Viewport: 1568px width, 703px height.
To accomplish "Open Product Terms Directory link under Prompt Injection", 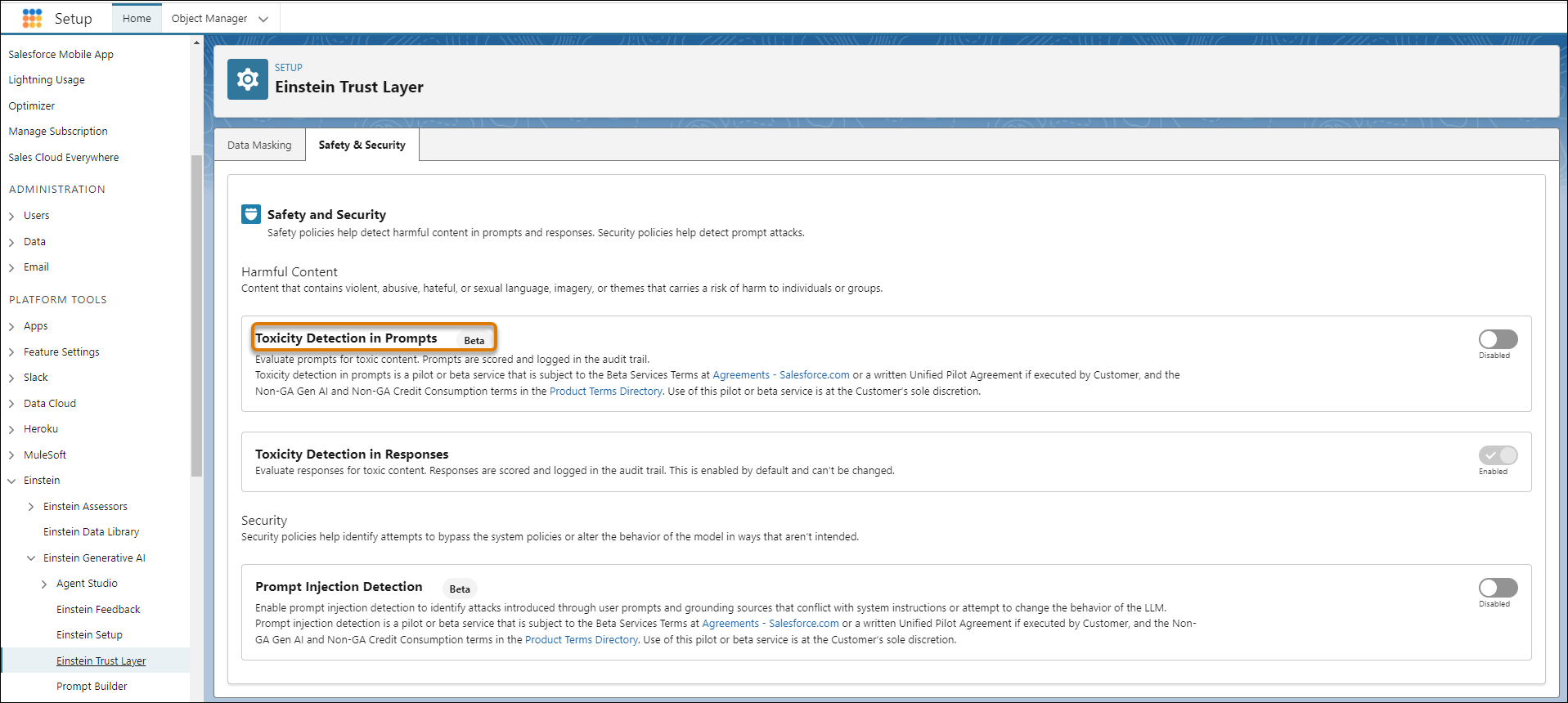I will coord(582,640).
